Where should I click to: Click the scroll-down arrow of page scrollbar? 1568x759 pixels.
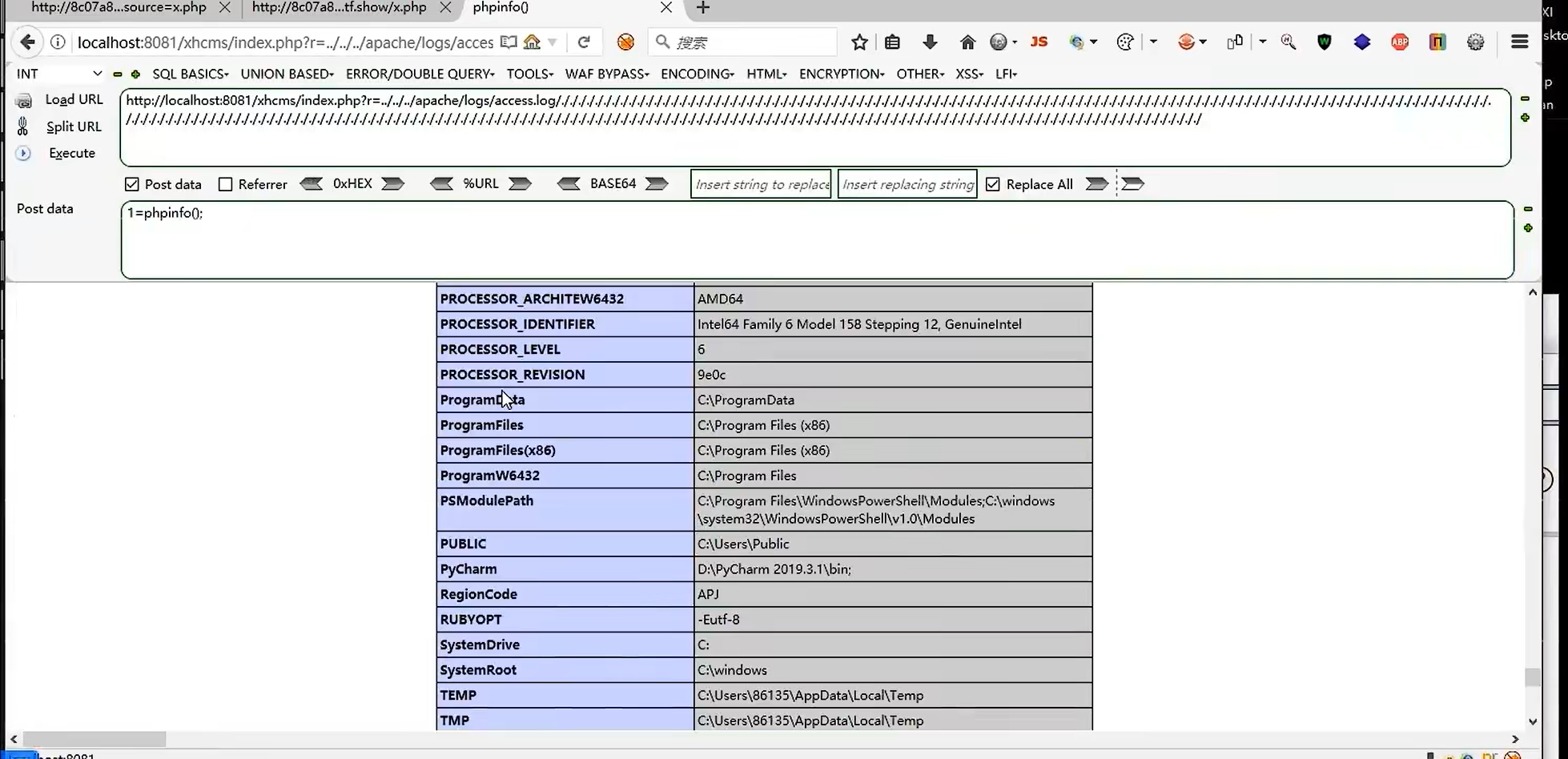(x=1532, y=721)
